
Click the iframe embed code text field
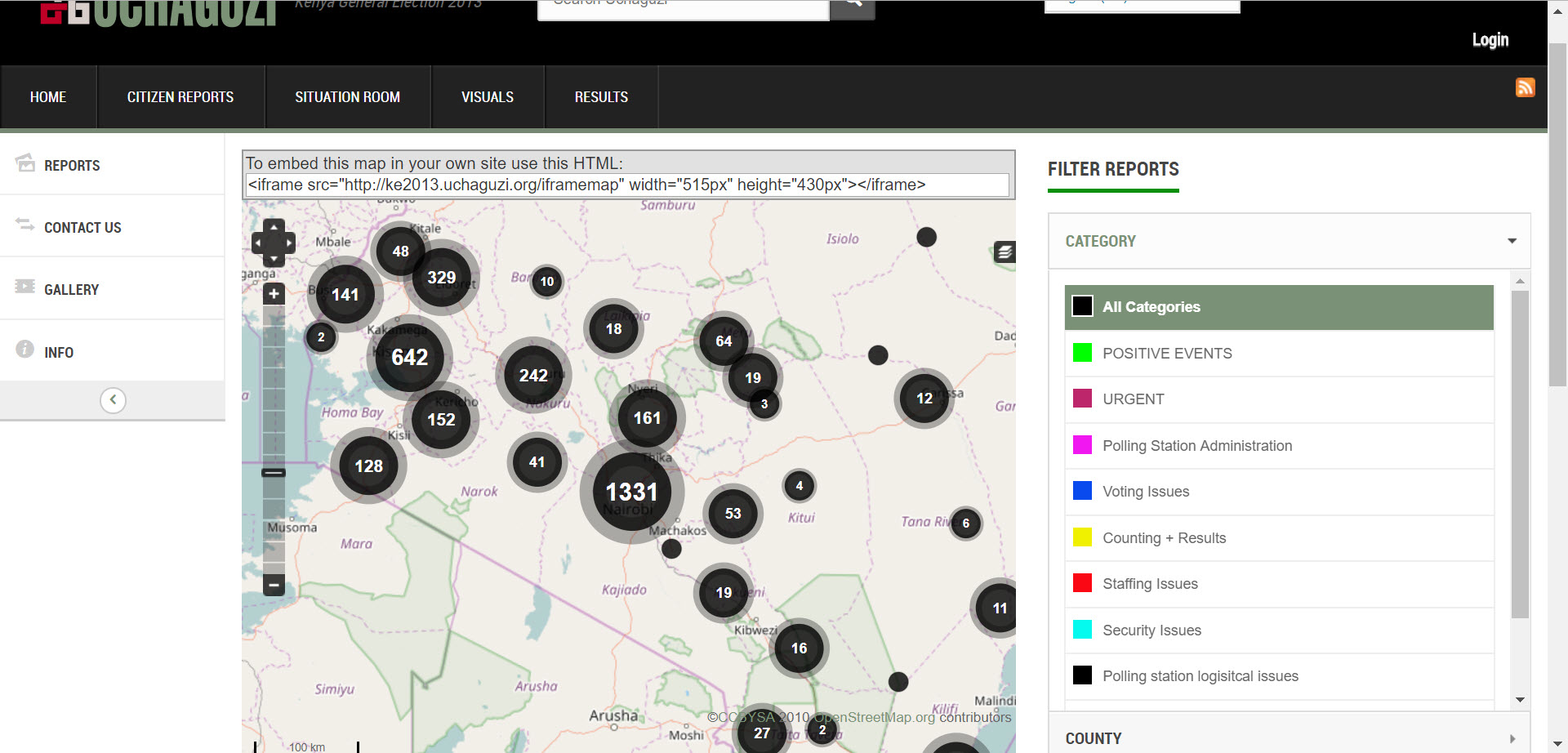(x=626, y=185)
